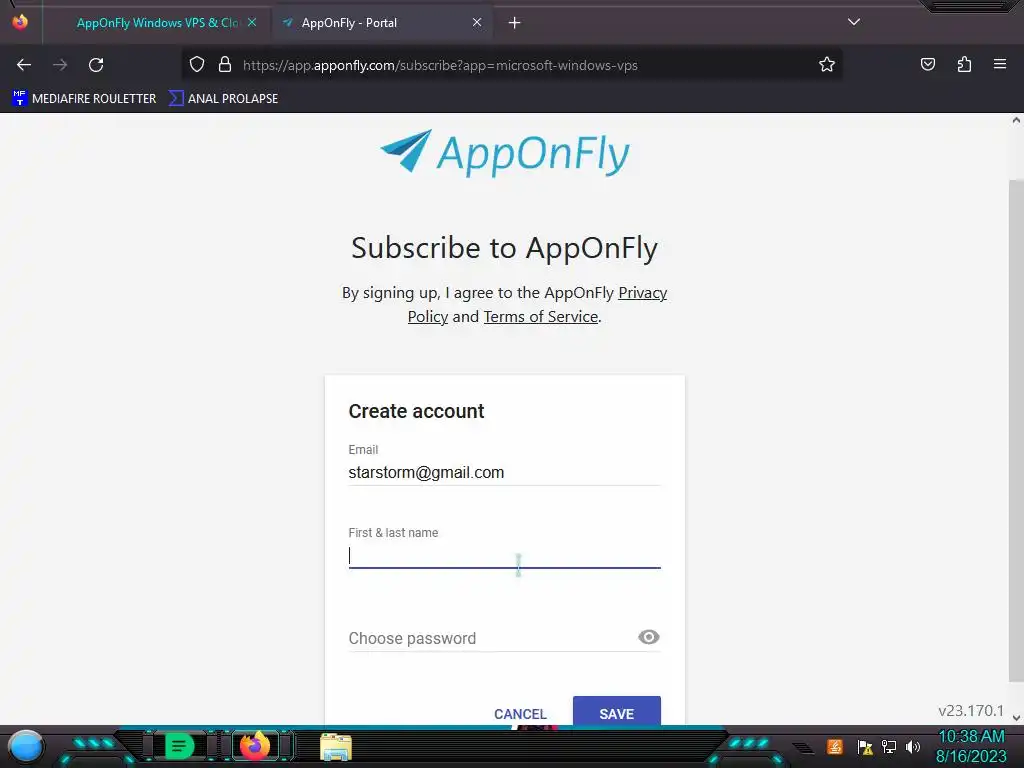Open the tracking protection shield icon
The image size is (1024, 768).
point(197,65)
